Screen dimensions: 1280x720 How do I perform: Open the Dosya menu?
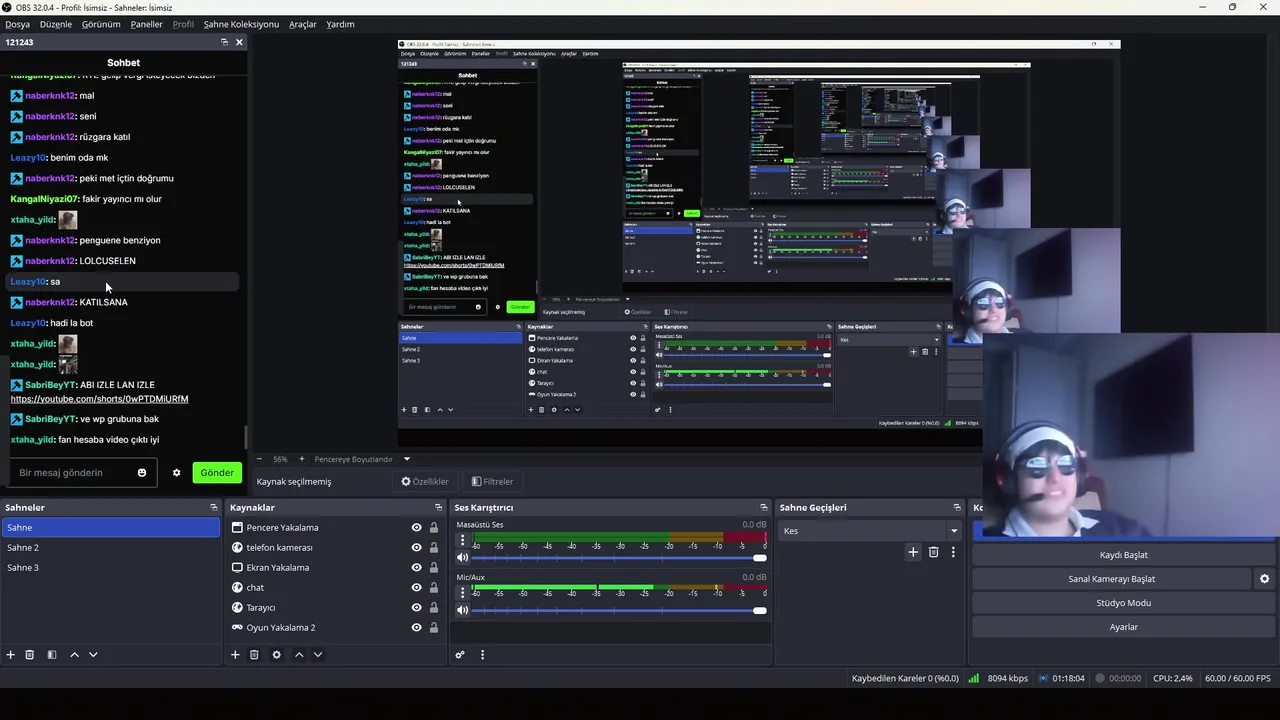pos(17,24)
